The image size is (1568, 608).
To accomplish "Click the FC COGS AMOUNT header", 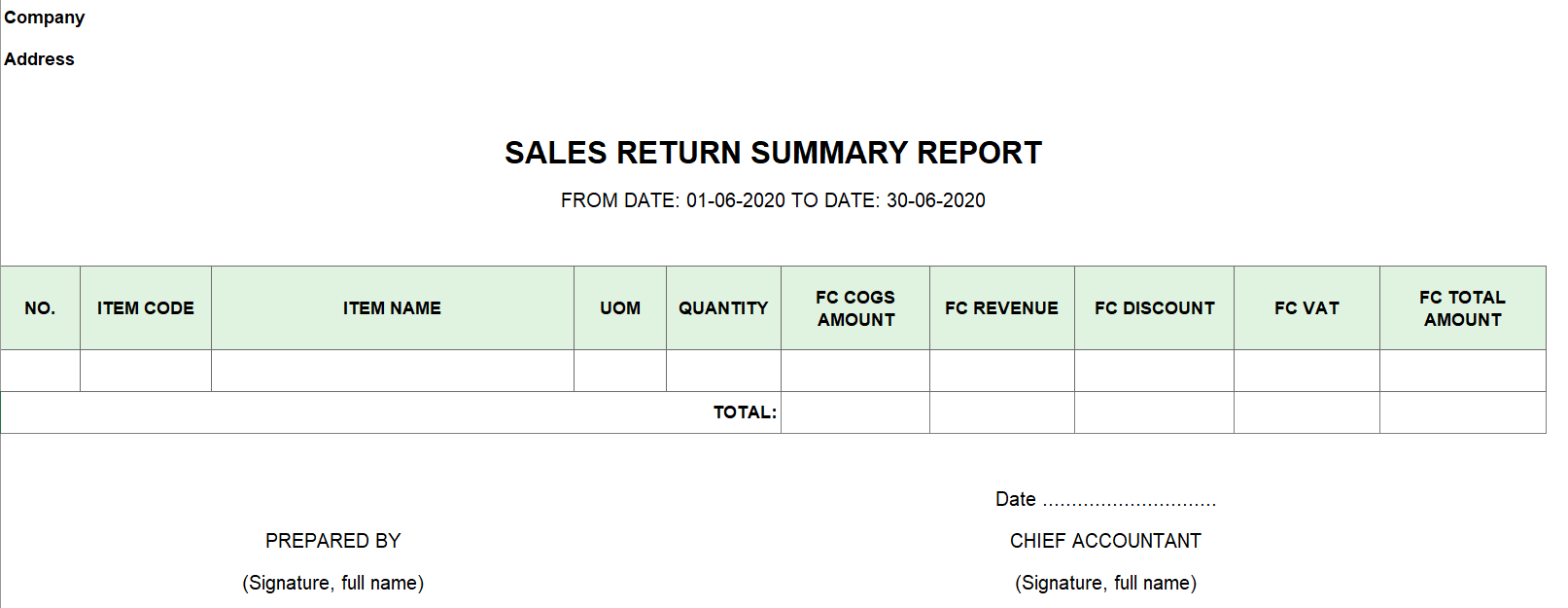I will click(x=855, y=308).
